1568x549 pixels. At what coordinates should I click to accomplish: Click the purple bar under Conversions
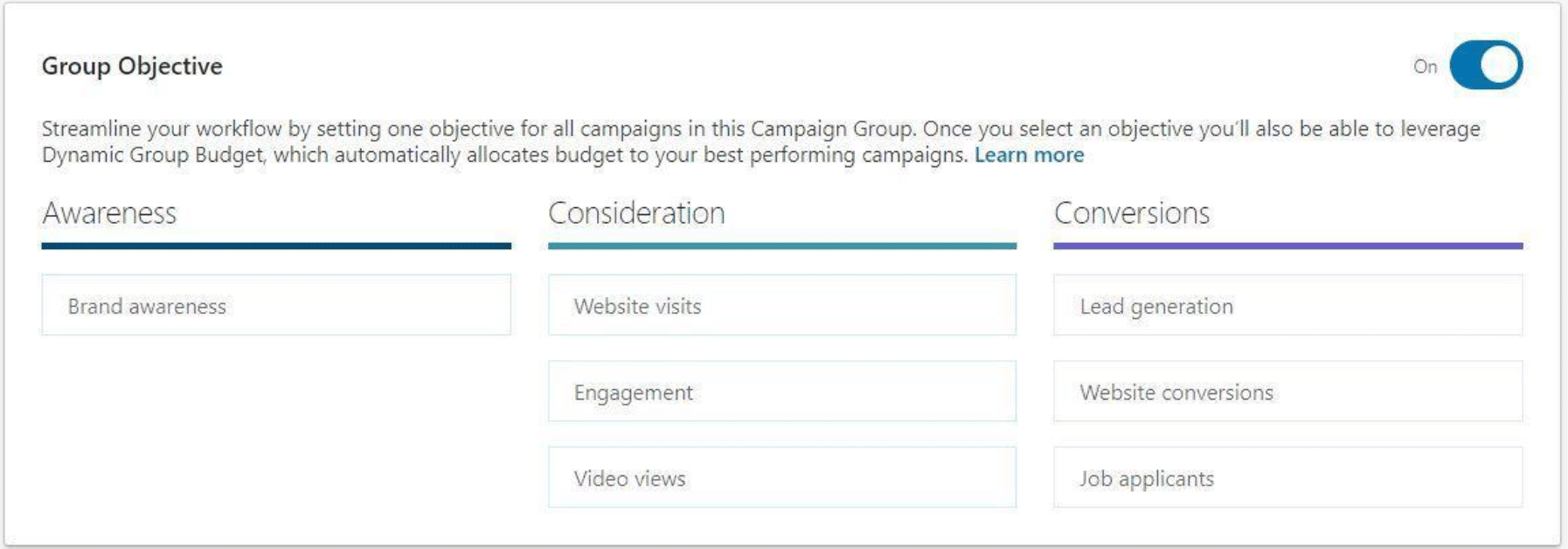[1287, 246]
